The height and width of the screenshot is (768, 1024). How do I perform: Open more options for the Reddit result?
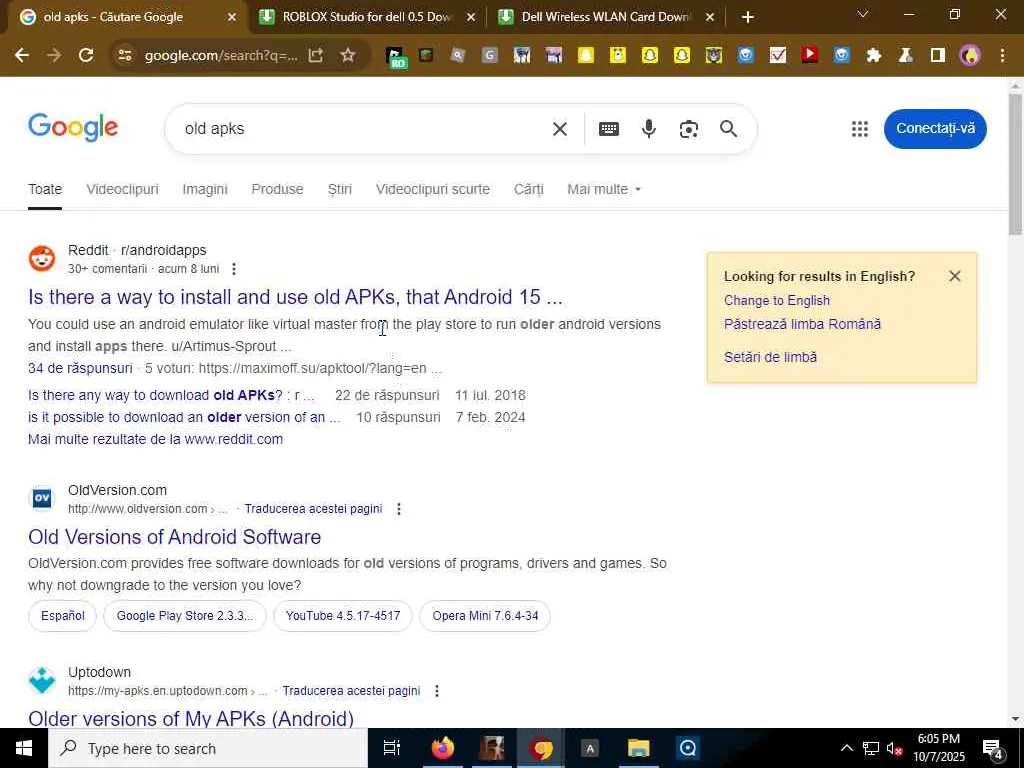tap(234, 269)
